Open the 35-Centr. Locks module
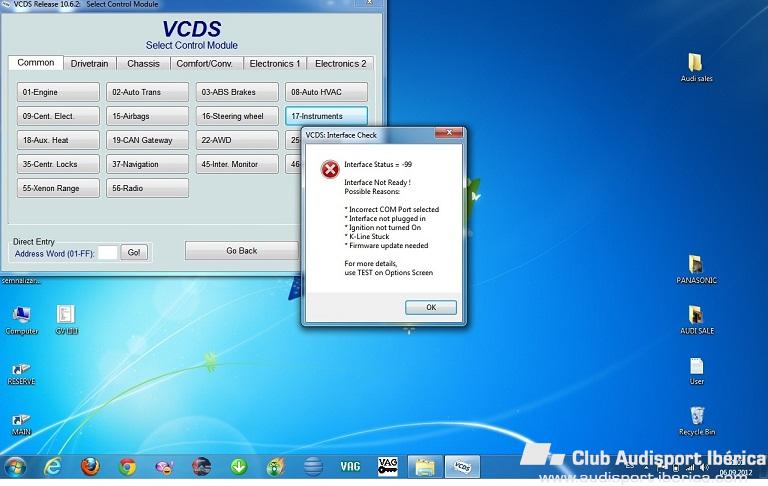The height and width of the screenshot is (486, 768). coord(58,164)
